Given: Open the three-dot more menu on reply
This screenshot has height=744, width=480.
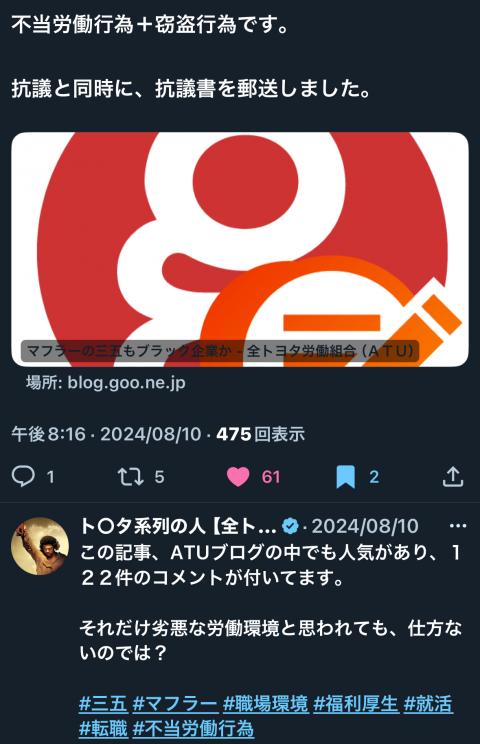Looking at the screenshot, I should click(x=457, y=526).
